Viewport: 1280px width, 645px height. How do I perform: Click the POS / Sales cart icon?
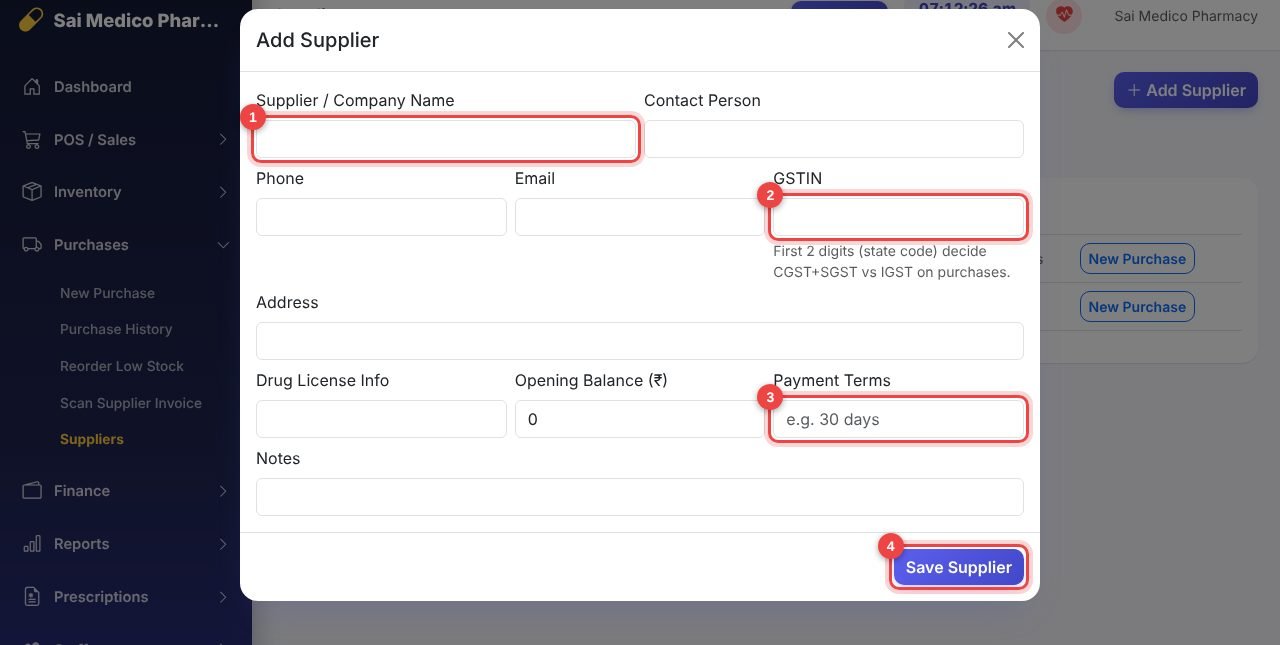tap(32, 140)
